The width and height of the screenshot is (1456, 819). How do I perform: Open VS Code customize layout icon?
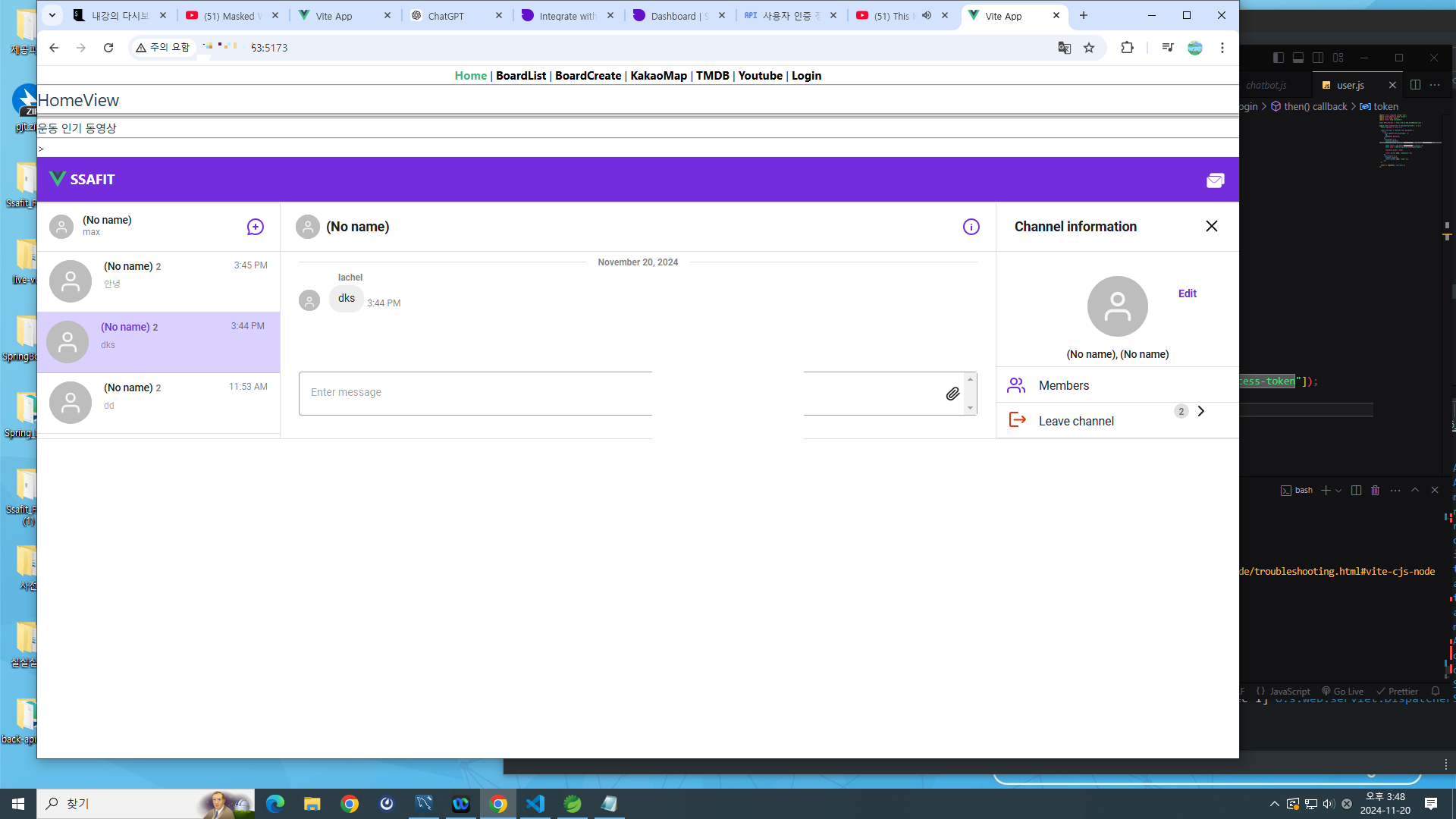1338,58
